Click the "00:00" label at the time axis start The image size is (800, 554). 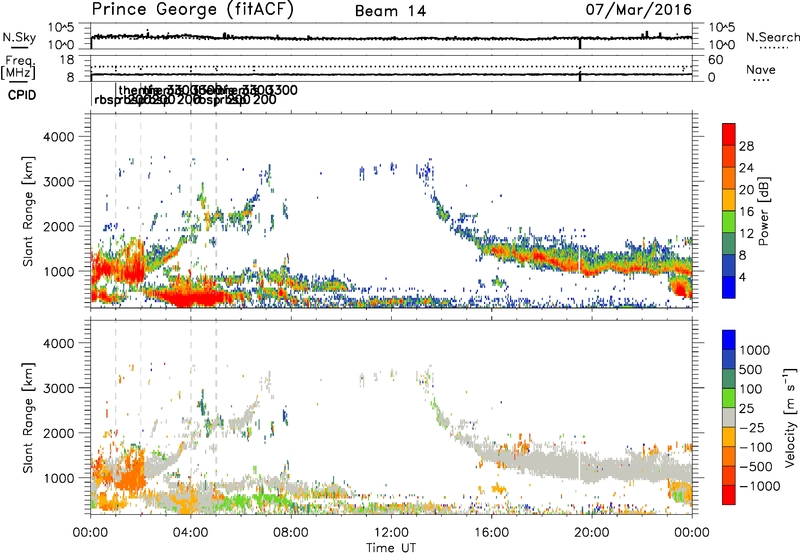[x=90, y=533]
